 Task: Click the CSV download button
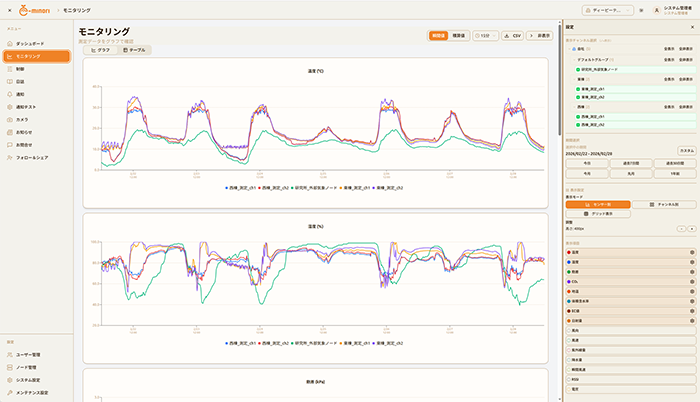(x=513, y=35)
